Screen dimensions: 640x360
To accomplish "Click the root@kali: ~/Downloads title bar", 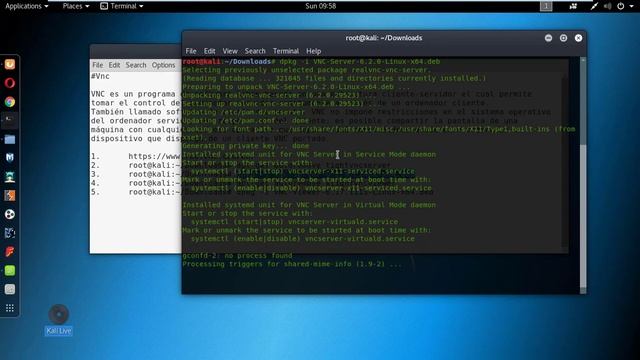I will [384, 38].
